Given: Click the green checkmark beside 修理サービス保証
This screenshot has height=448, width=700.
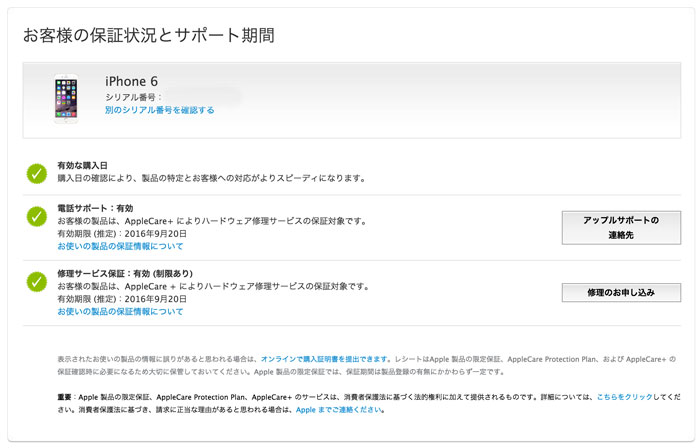Looking at the screenshot, I should [37, 282].
